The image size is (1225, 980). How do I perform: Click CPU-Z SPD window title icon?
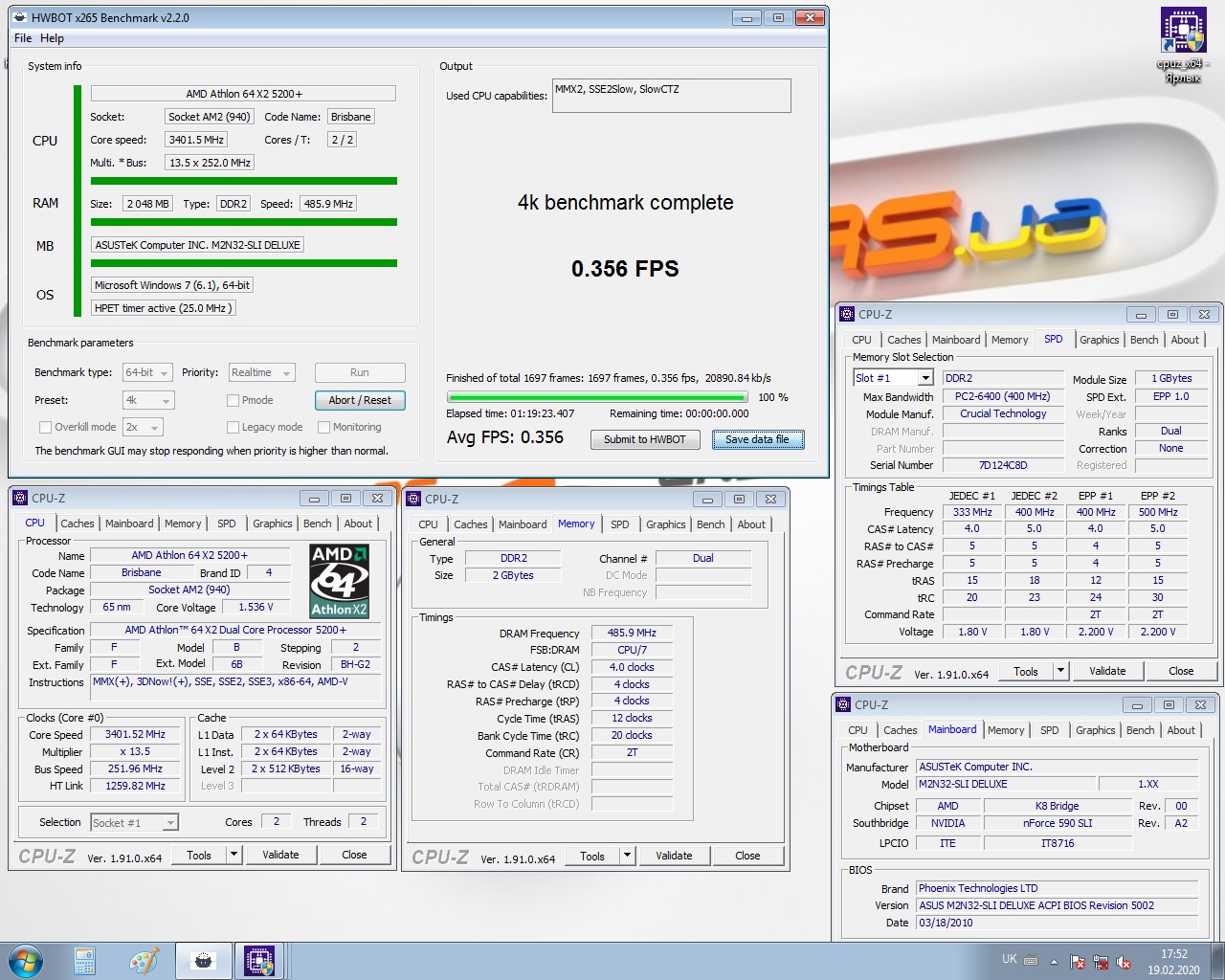[847, 314]
